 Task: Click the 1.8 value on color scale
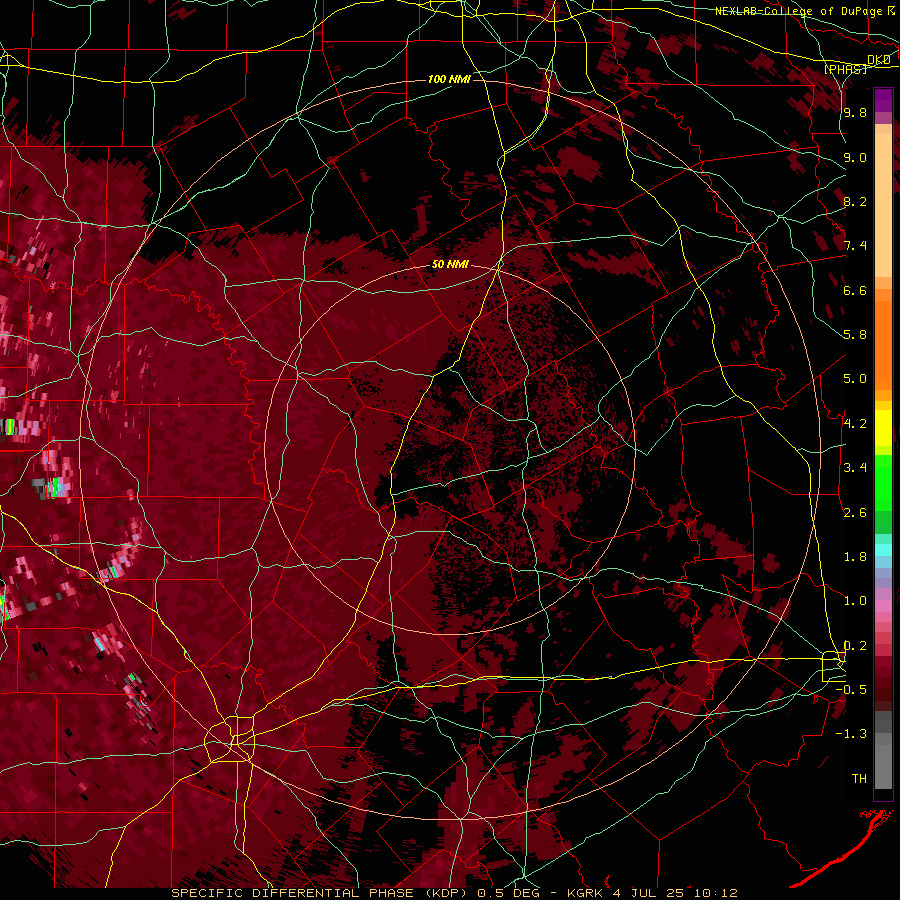(855, 557)
